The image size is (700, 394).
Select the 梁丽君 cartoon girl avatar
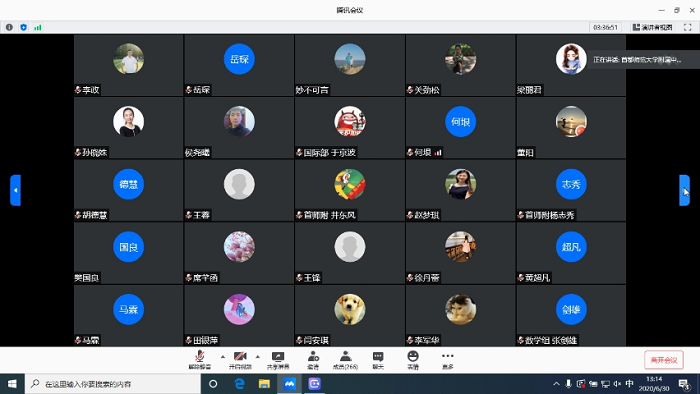[x=571, y=59]
